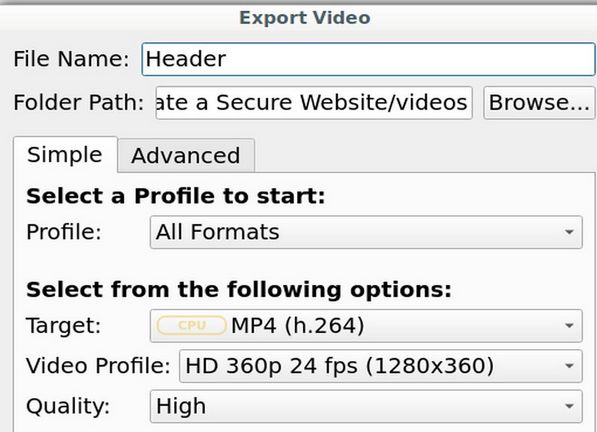Focus the File Name field containing Header
The image size is (597, 432).
(368, 59)
